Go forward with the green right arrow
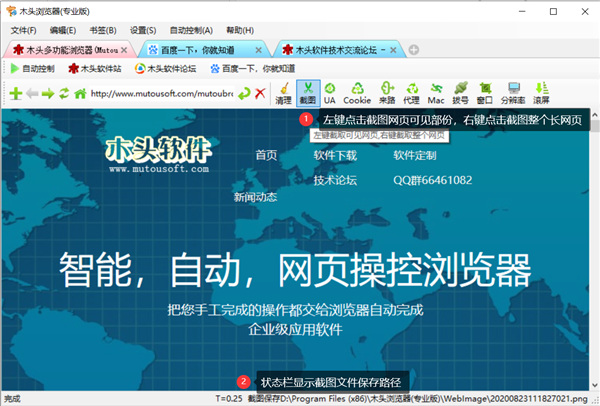This screenshot has width=600, height=406. click(x=48, y=93)
